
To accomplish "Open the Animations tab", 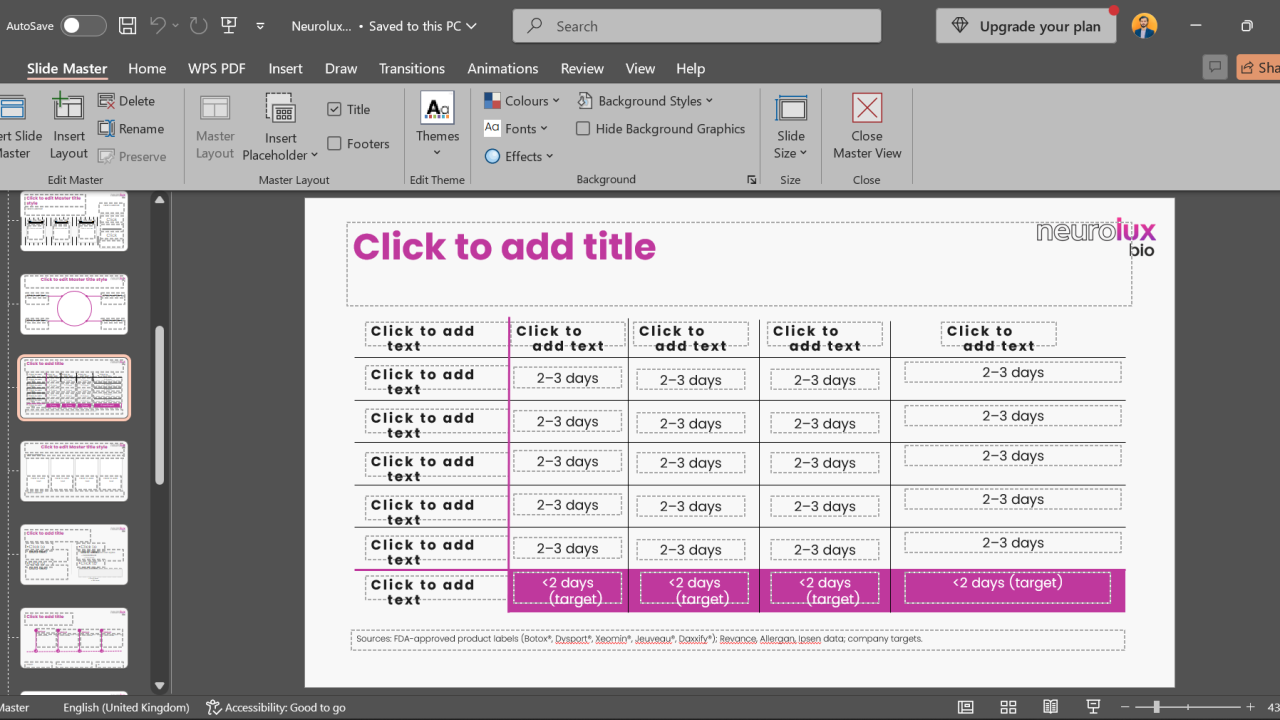I will click(x=503, y=68).
